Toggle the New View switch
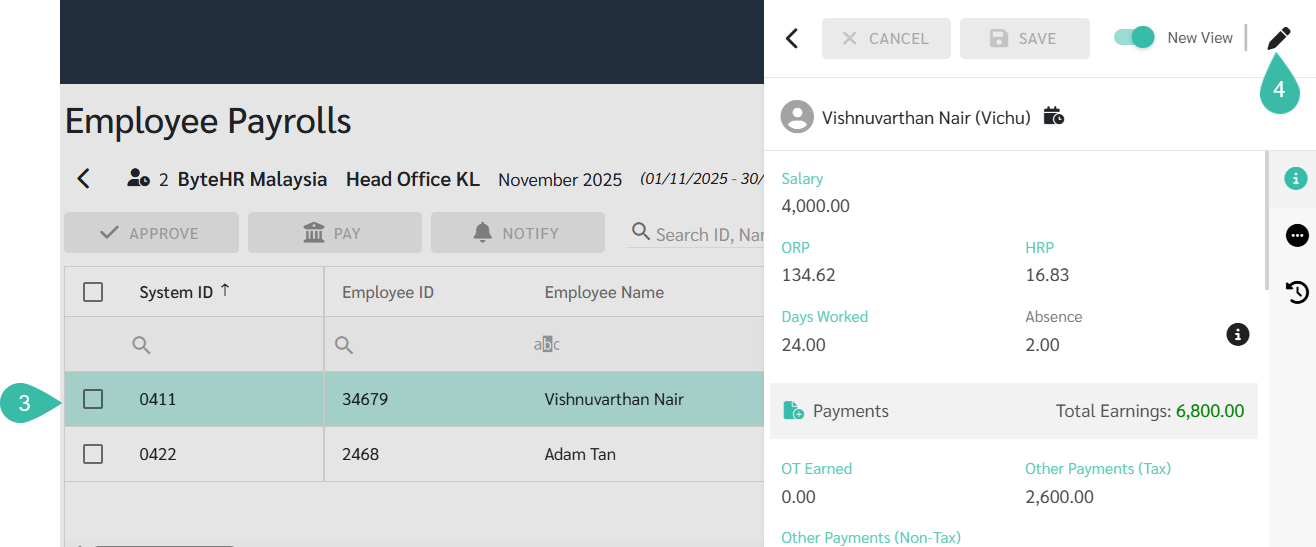This screenshot has height=547, width=1316. tap(1134, 37)
